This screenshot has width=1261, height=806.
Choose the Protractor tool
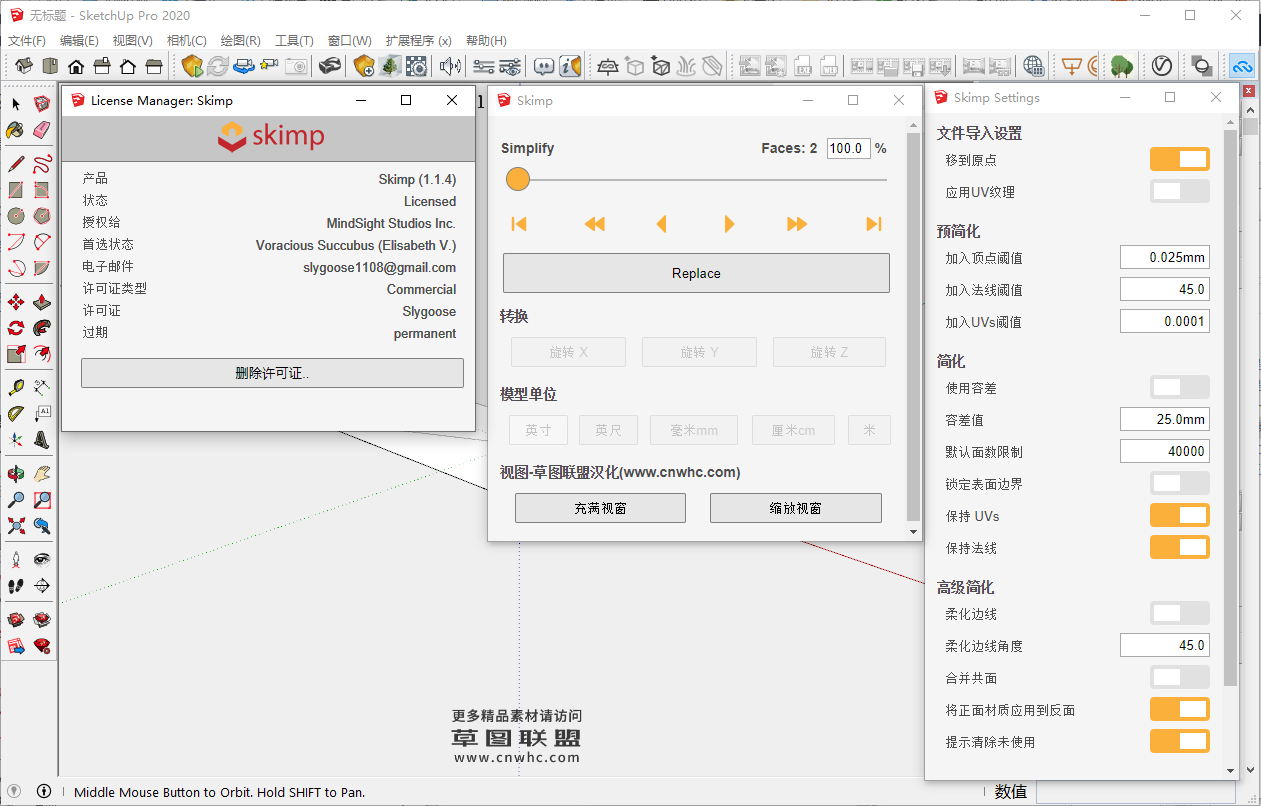point(16,413)
